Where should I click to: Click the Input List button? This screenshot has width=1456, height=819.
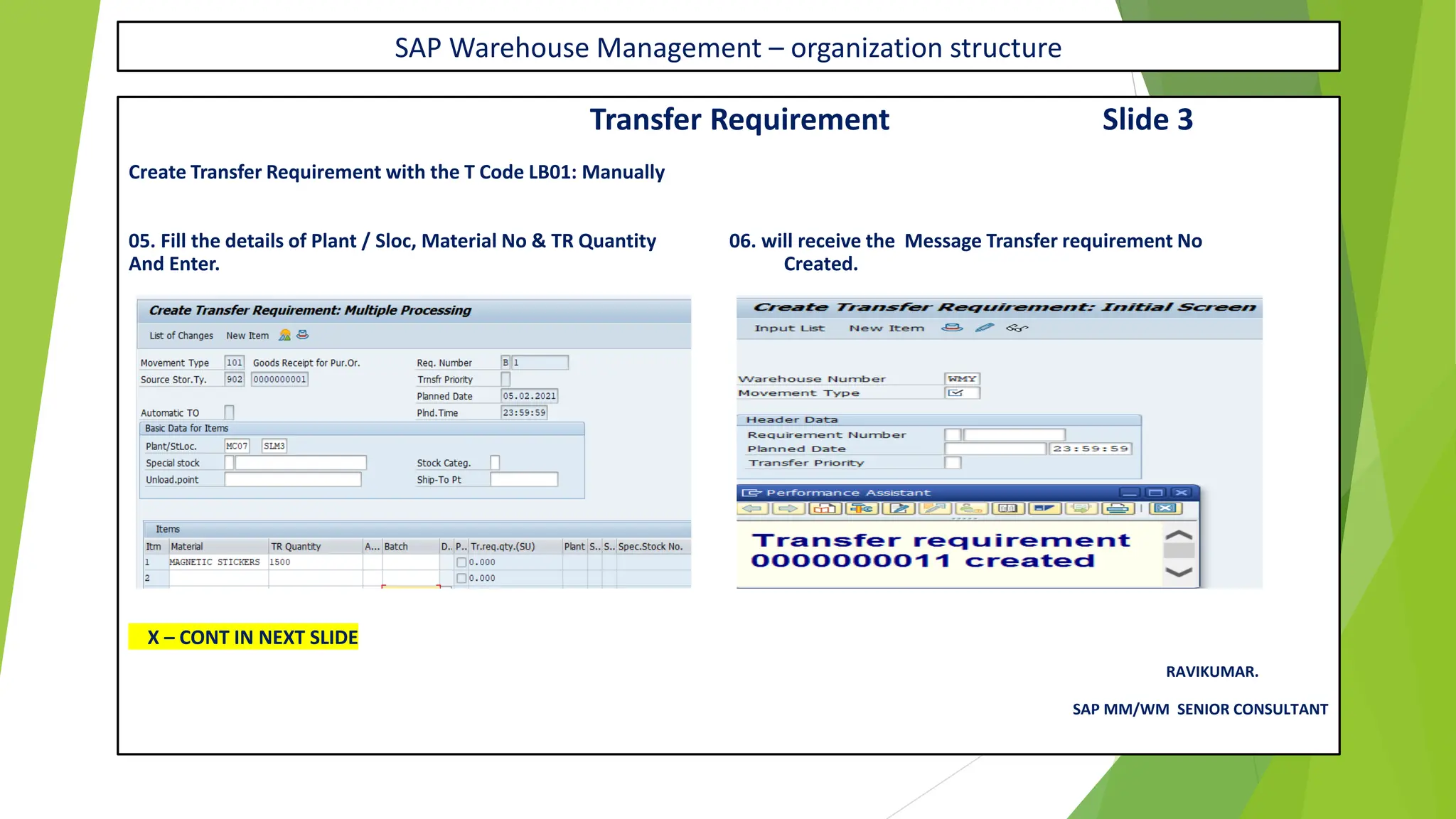coord(789,328)
